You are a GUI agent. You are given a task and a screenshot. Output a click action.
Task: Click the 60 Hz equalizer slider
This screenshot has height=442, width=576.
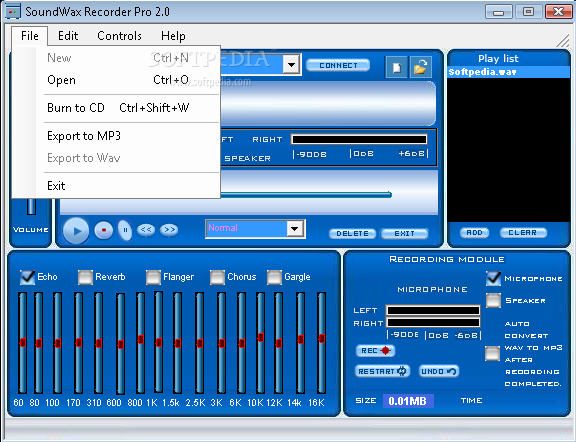(x=23, y=343)
